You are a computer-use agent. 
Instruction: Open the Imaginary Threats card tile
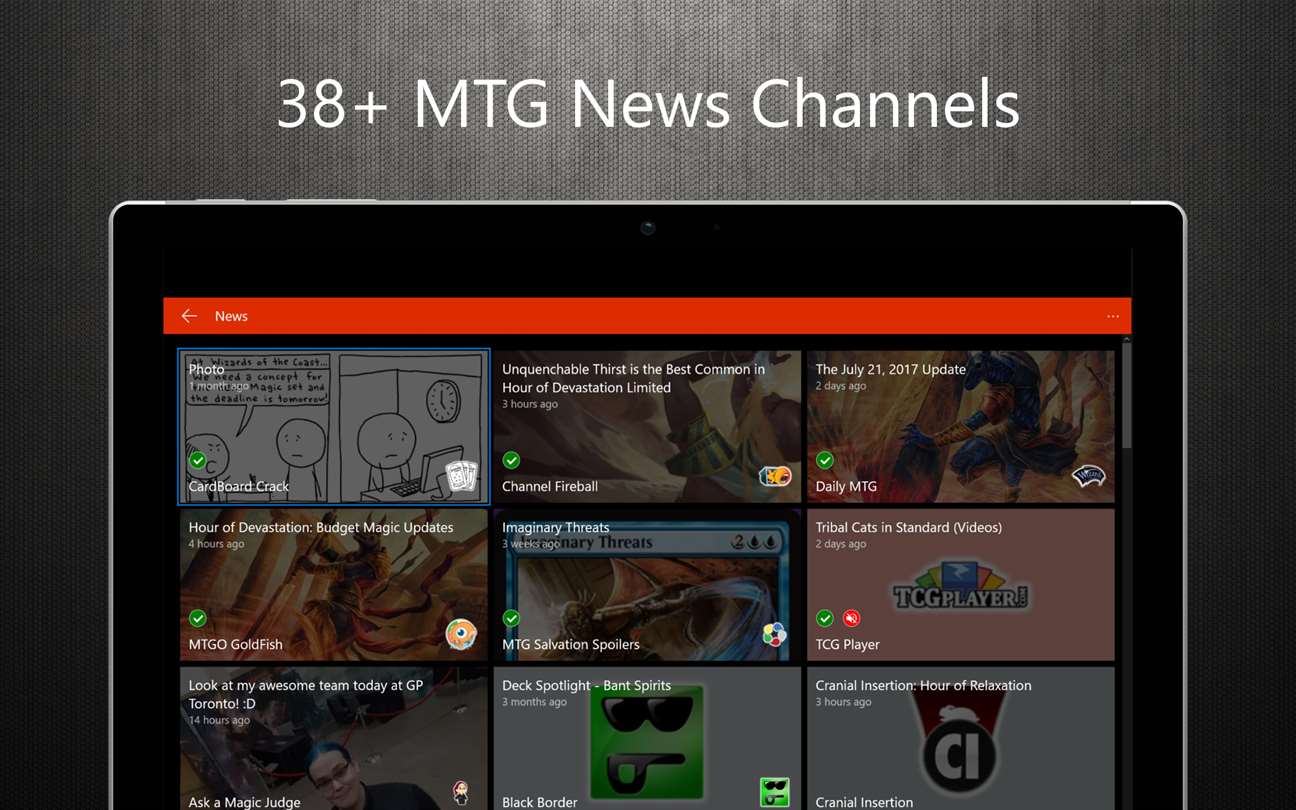click(647, 585)
